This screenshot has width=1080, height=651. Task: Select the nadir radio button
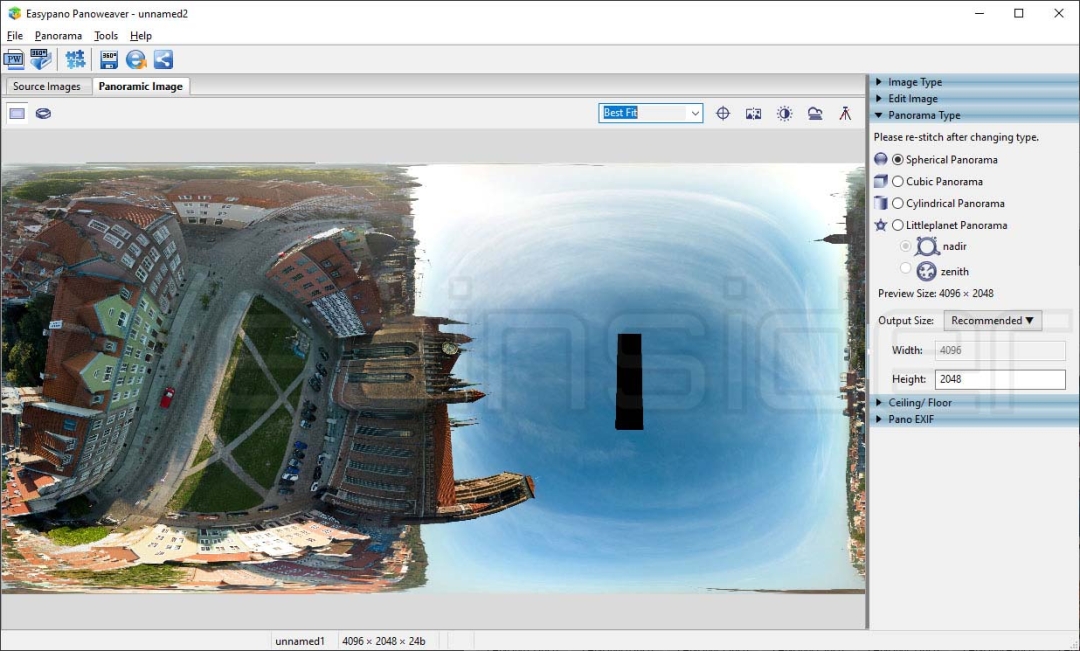pyautogui.click(x=906, y=246)
